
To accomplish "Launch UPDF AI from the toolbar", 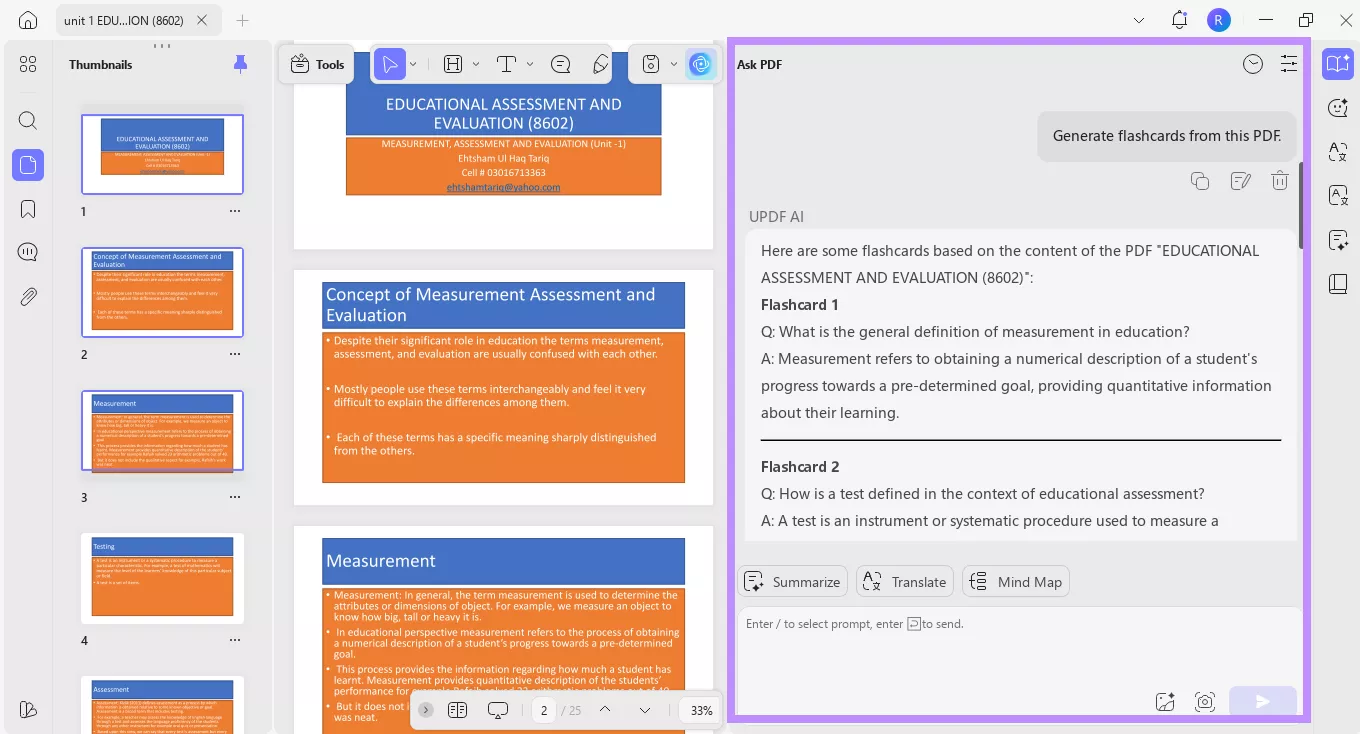I will coord(701,64).
